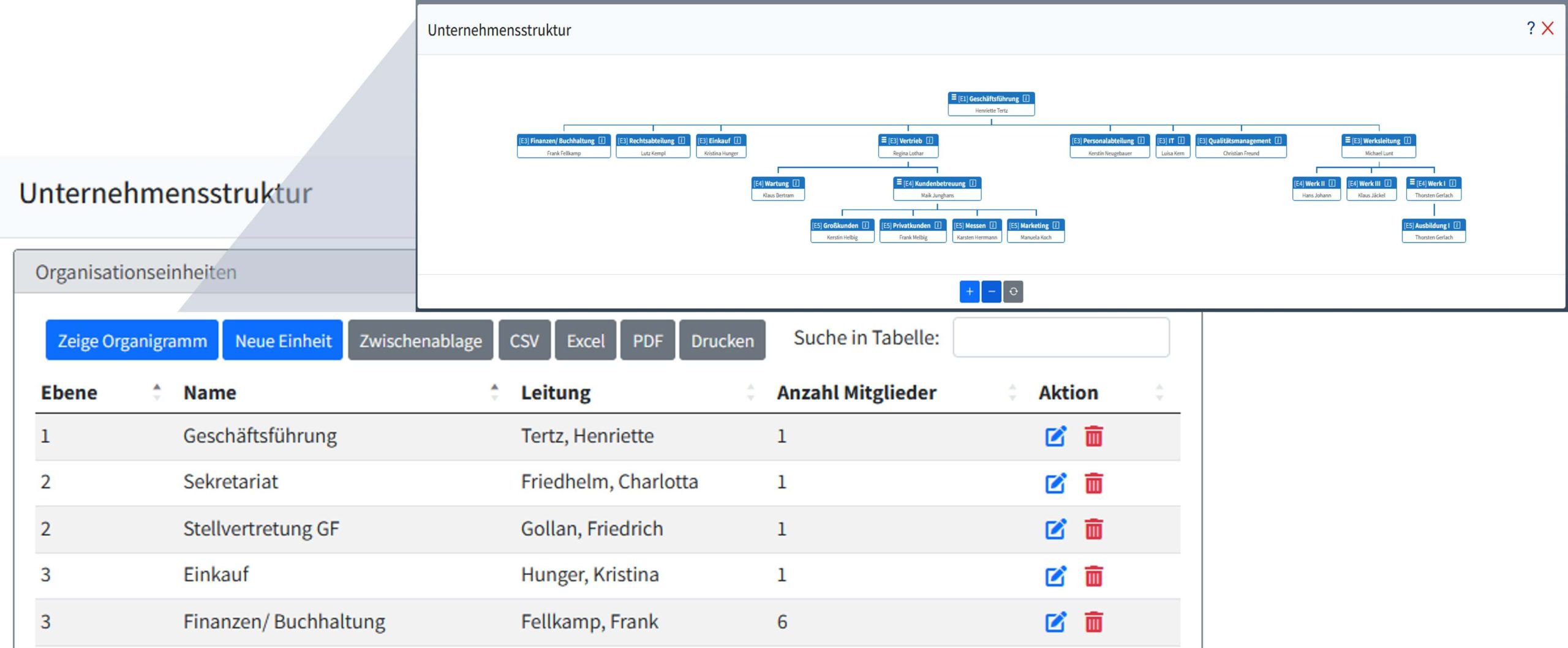Collapse the Kundenbetreuung branch via its hamburger toggle

(899, 183)
